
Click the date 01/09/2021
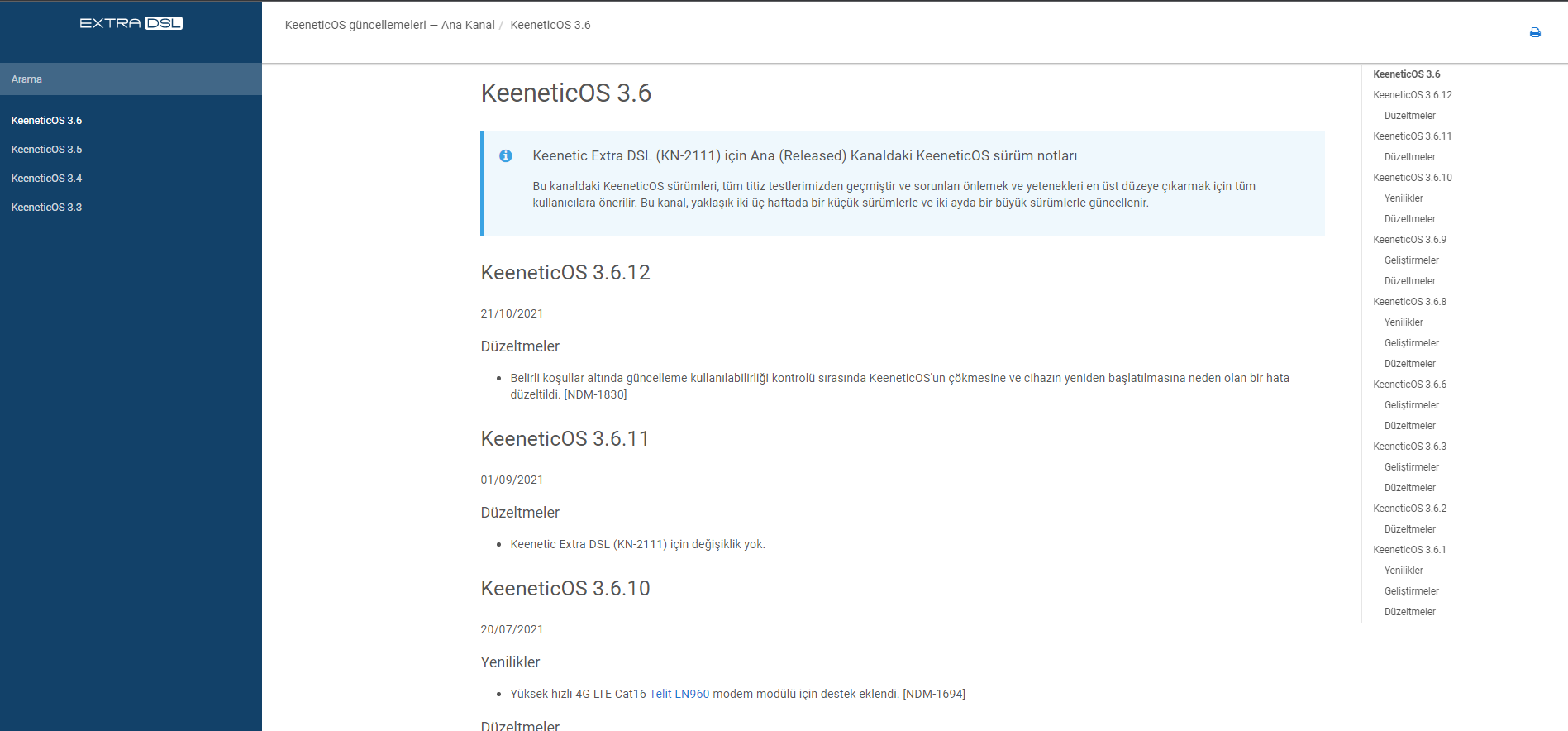512,480
